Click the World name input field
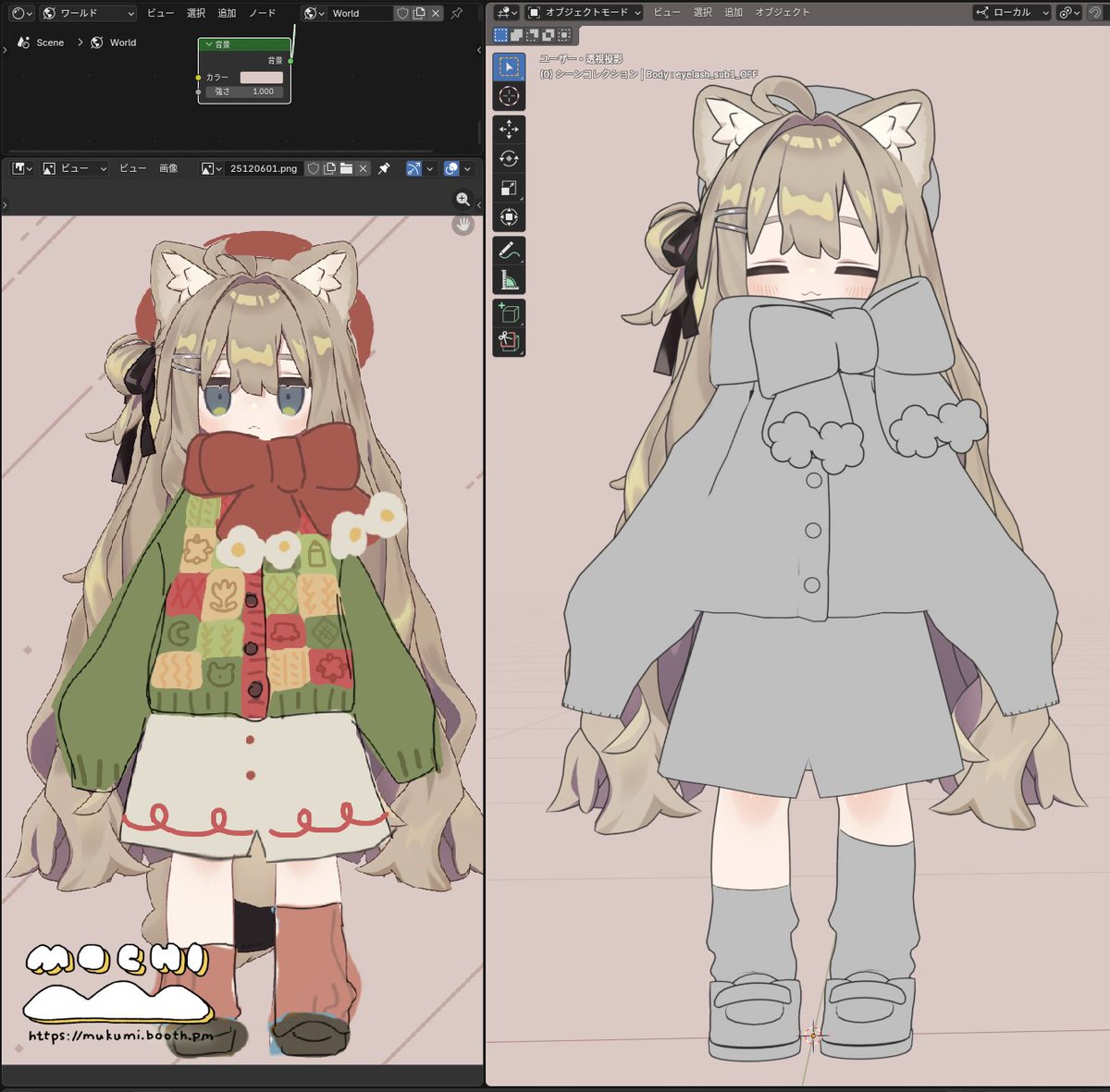Image resolution: width=1110 pixels, height=1092 pixels. point(361,13)
